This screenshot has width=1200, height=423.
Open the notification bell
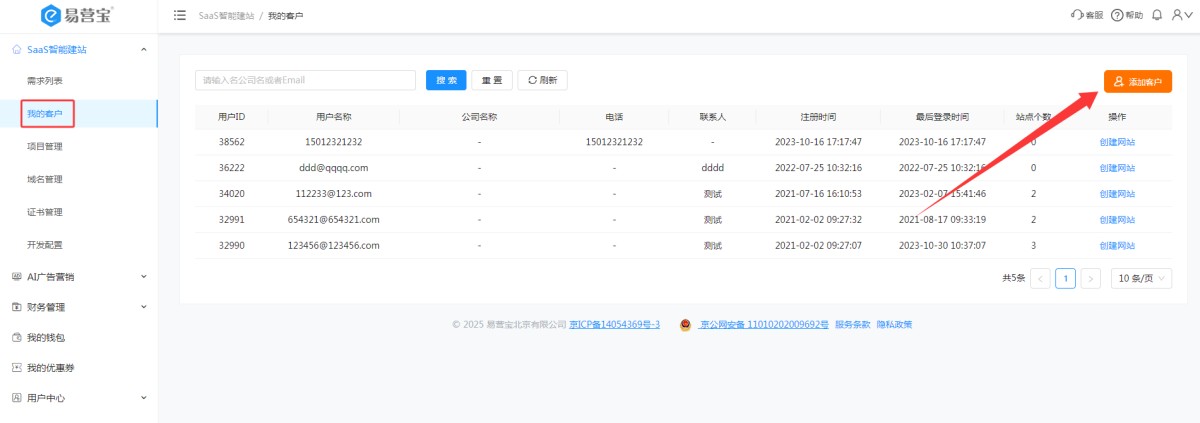click(x=1157, y=15)
